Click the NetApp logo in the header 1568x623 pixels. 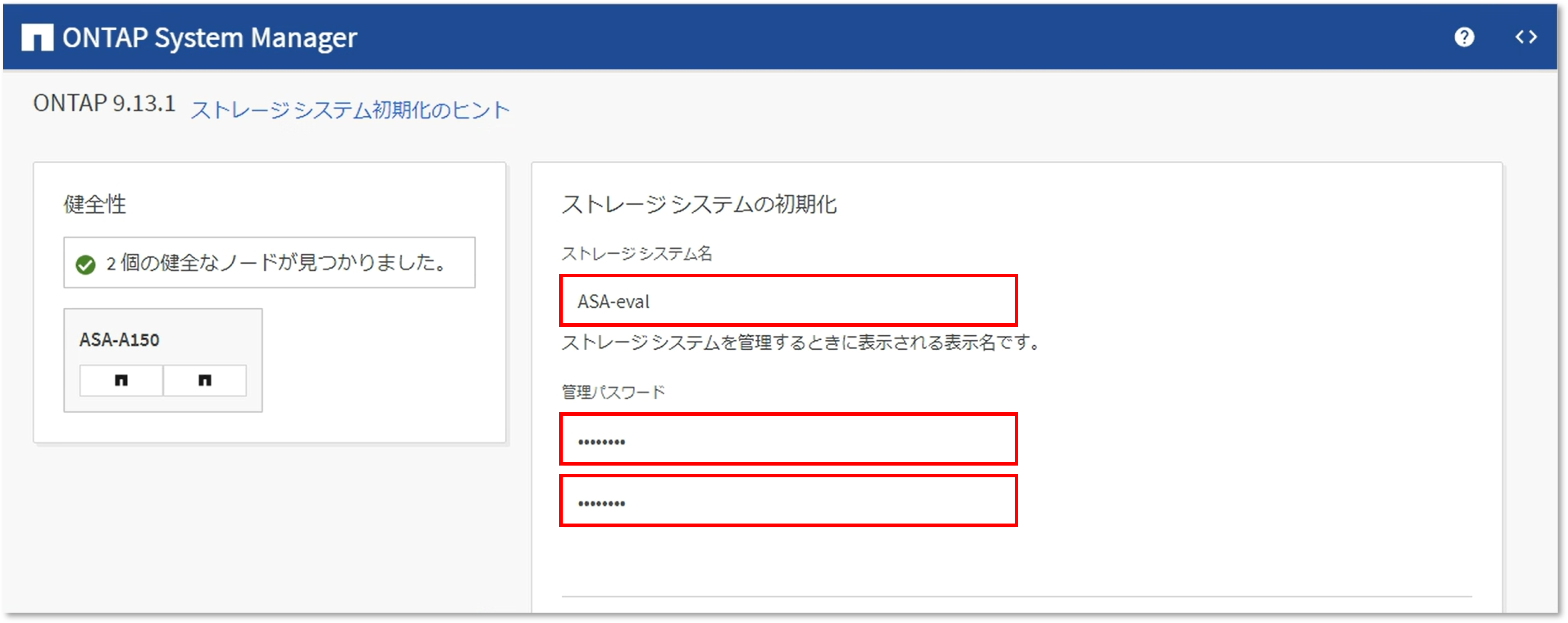pyautogui.click(x=37, y=38)
